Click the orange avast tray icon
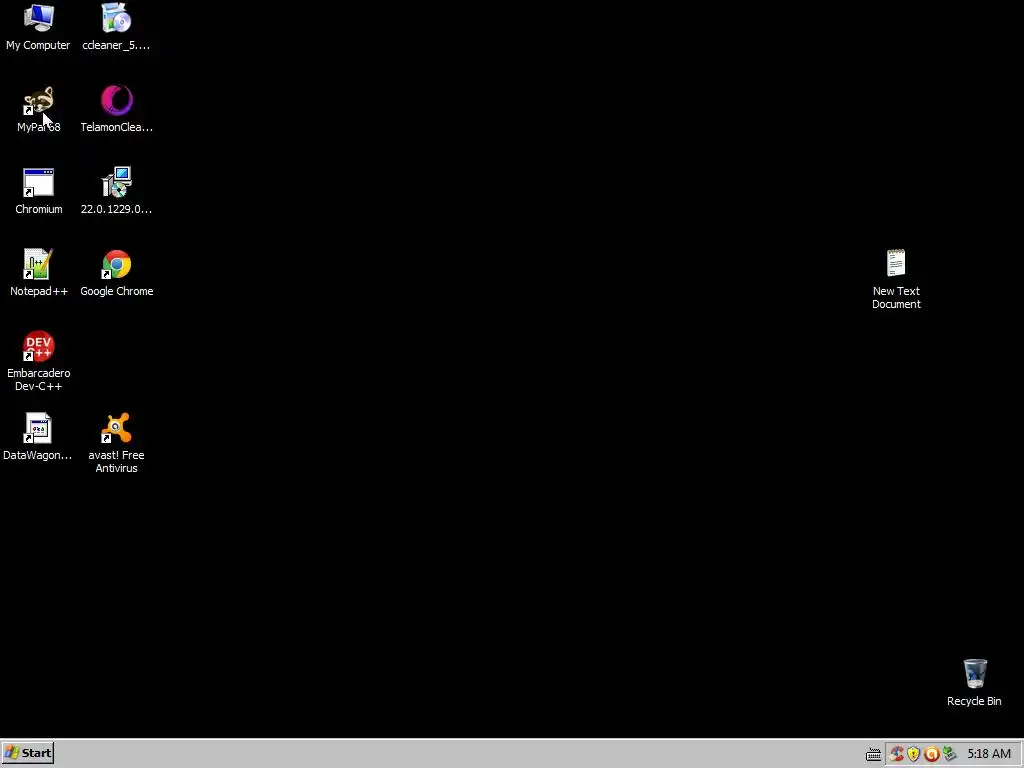 point(931,754)
